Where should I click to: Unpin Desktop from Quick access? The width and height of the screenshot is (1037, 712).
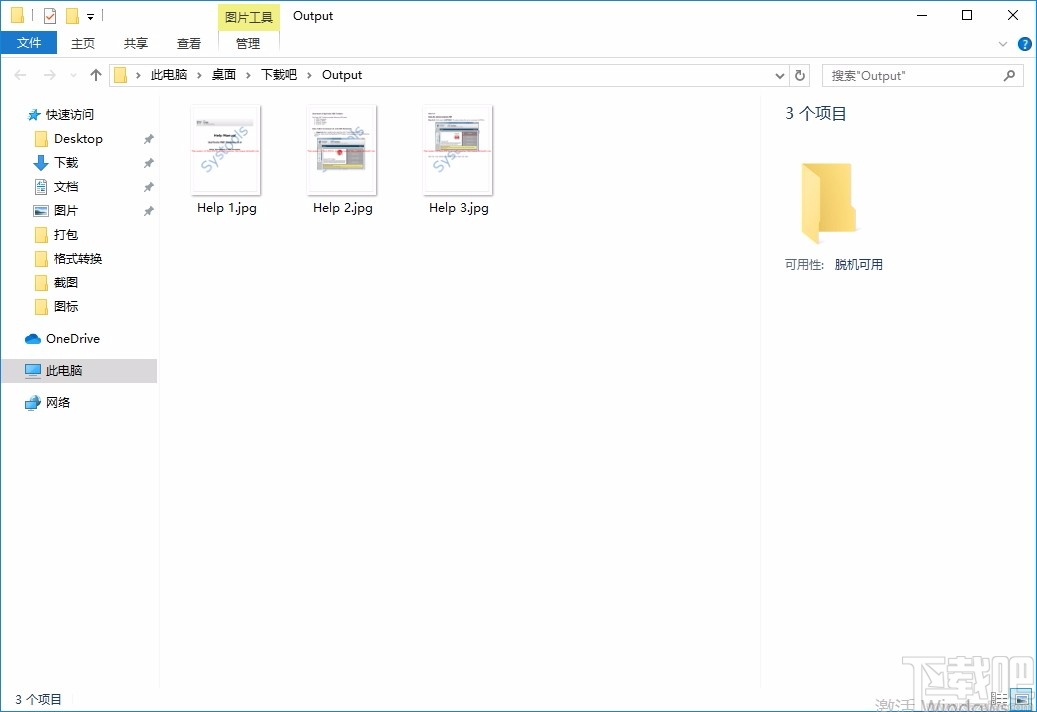point(148,138)
